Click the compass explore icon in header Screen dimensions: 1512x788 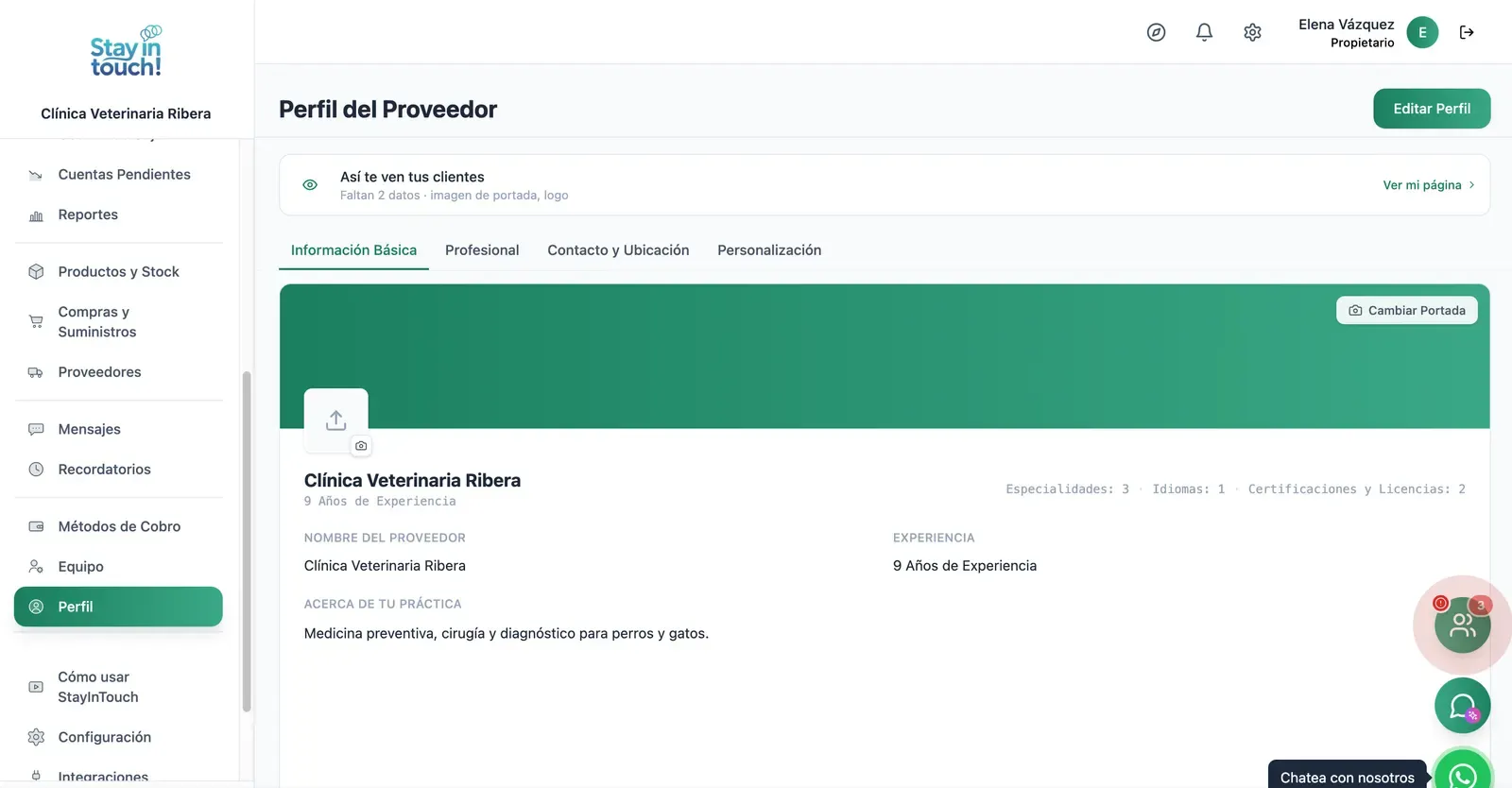point(1156,32)
